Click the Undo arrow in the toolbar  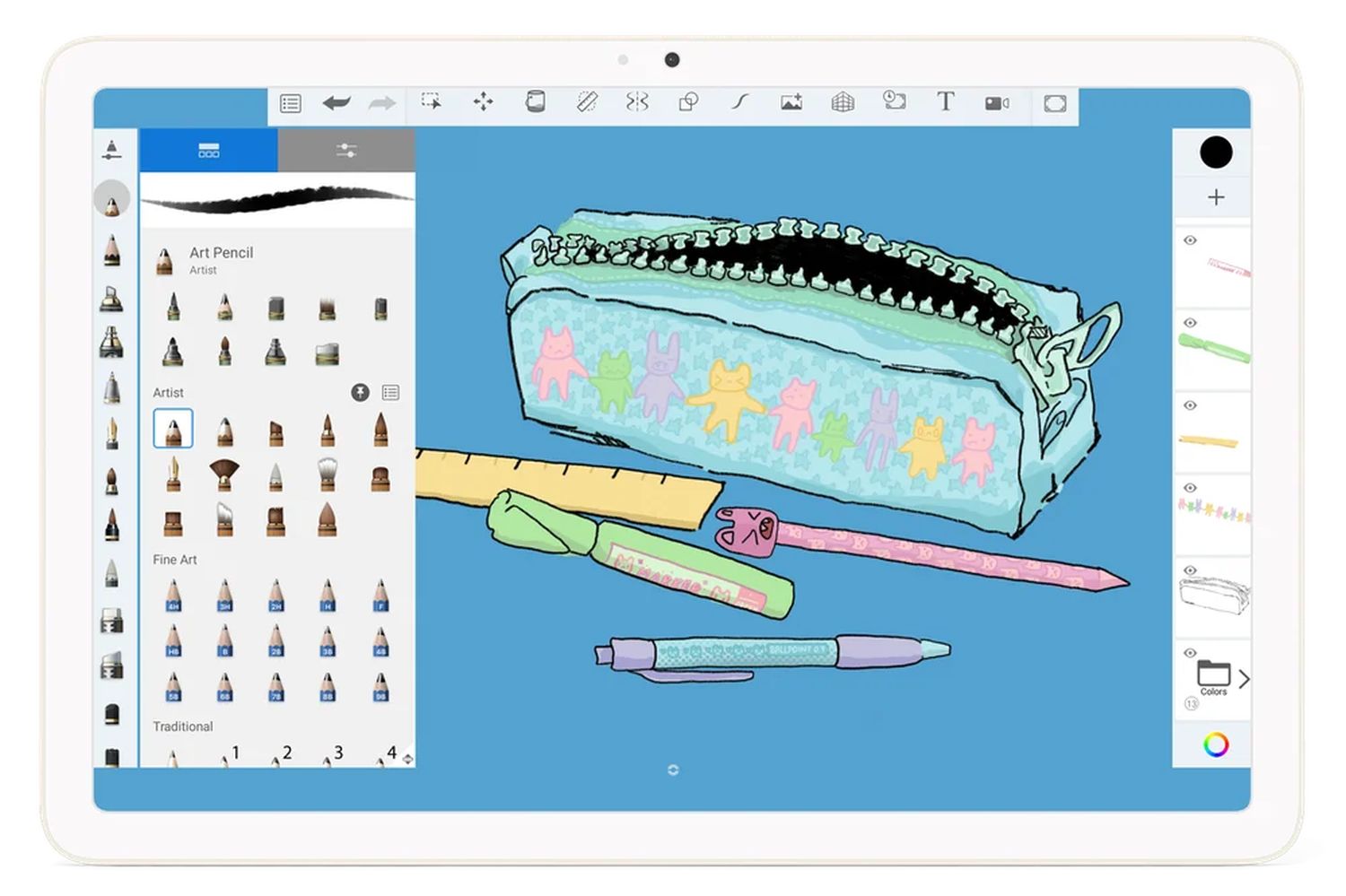pyautogui.click(x=336, y=103)
